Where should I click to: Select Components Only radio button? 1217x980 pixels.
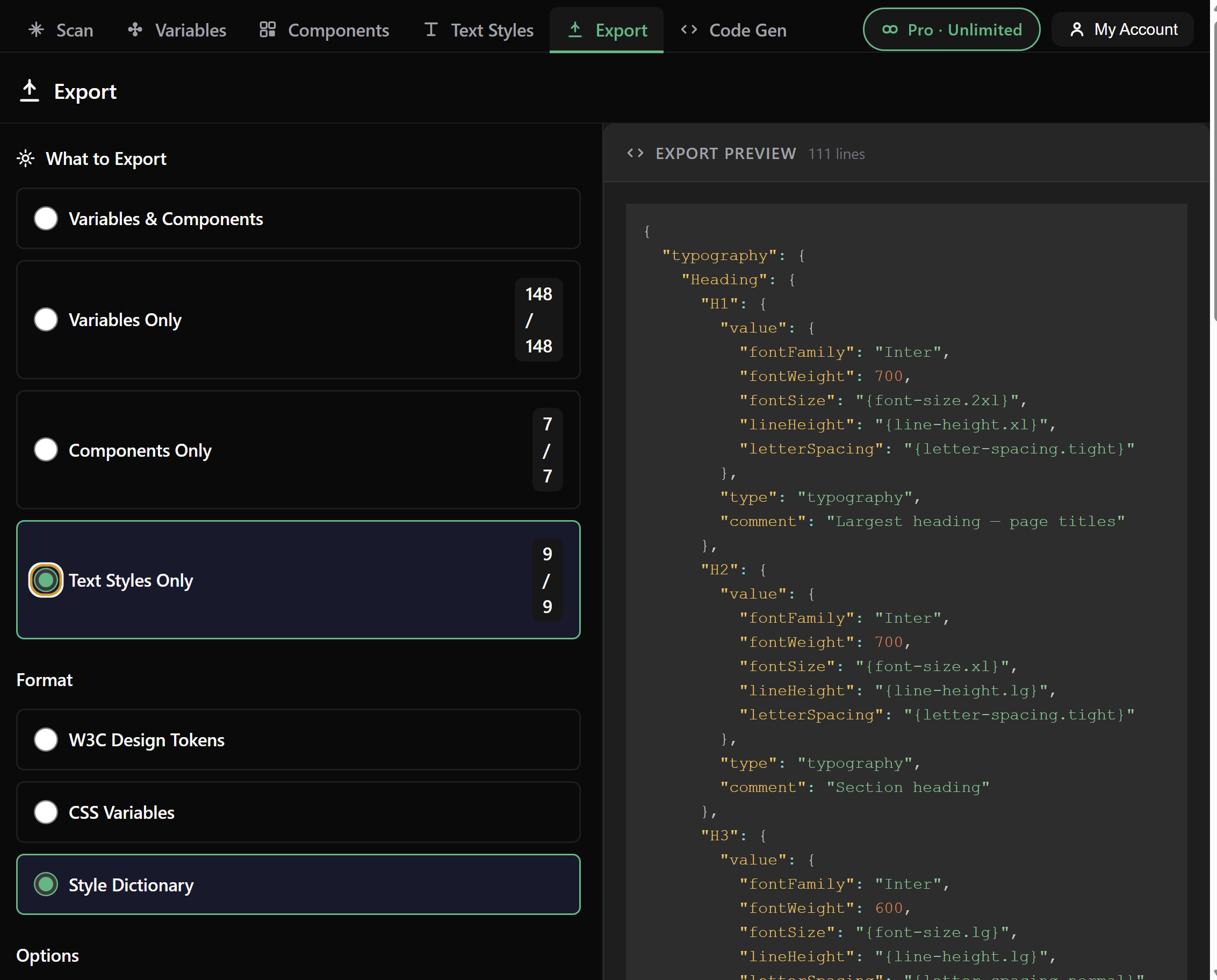(x=46, y=450)
